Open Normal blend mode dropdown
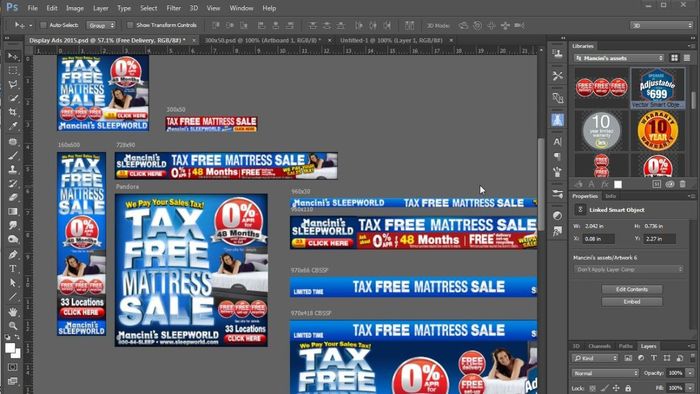 click(x=605, y=373)
